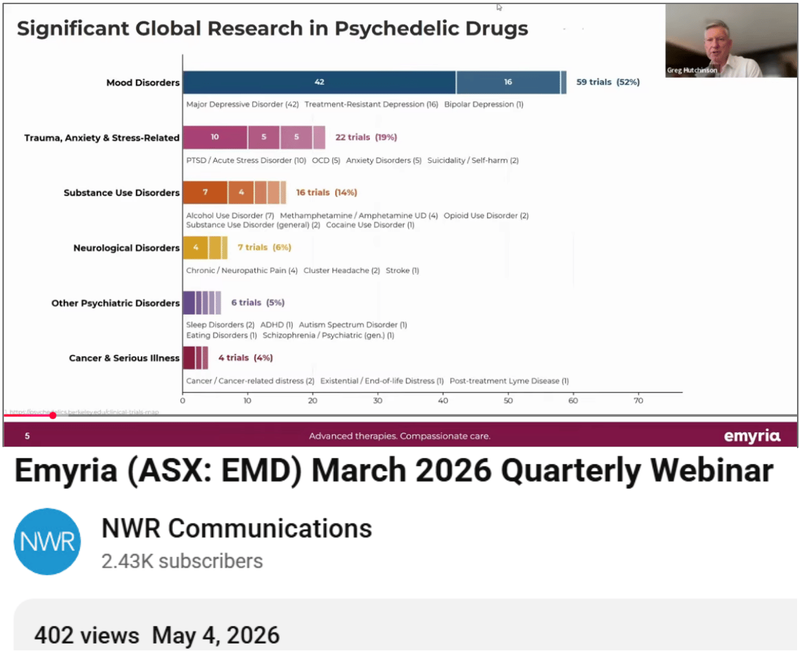Click the '6 trials (5%)' label
The image size is (800, 652).
(x=258, y=303)
